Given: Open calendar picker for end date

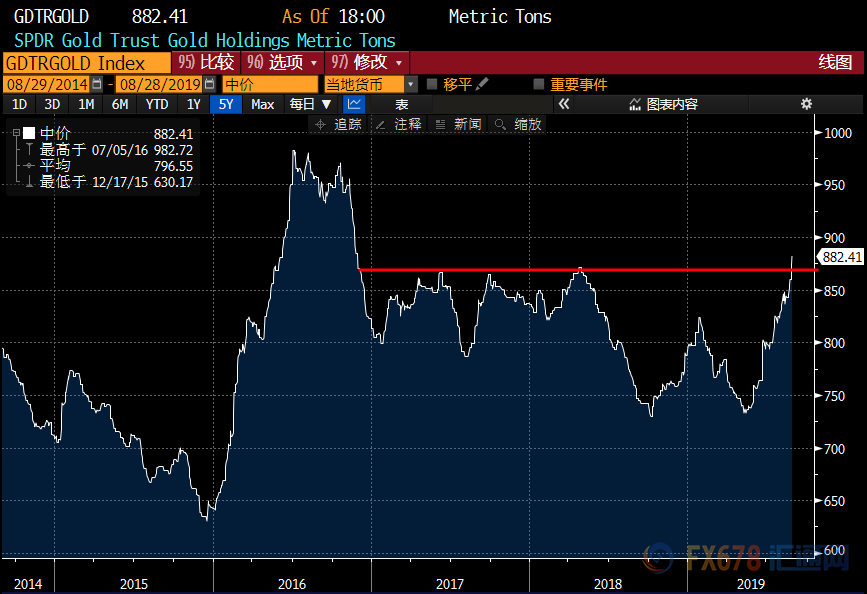Looking at the screenshot, I should (210, 84).
